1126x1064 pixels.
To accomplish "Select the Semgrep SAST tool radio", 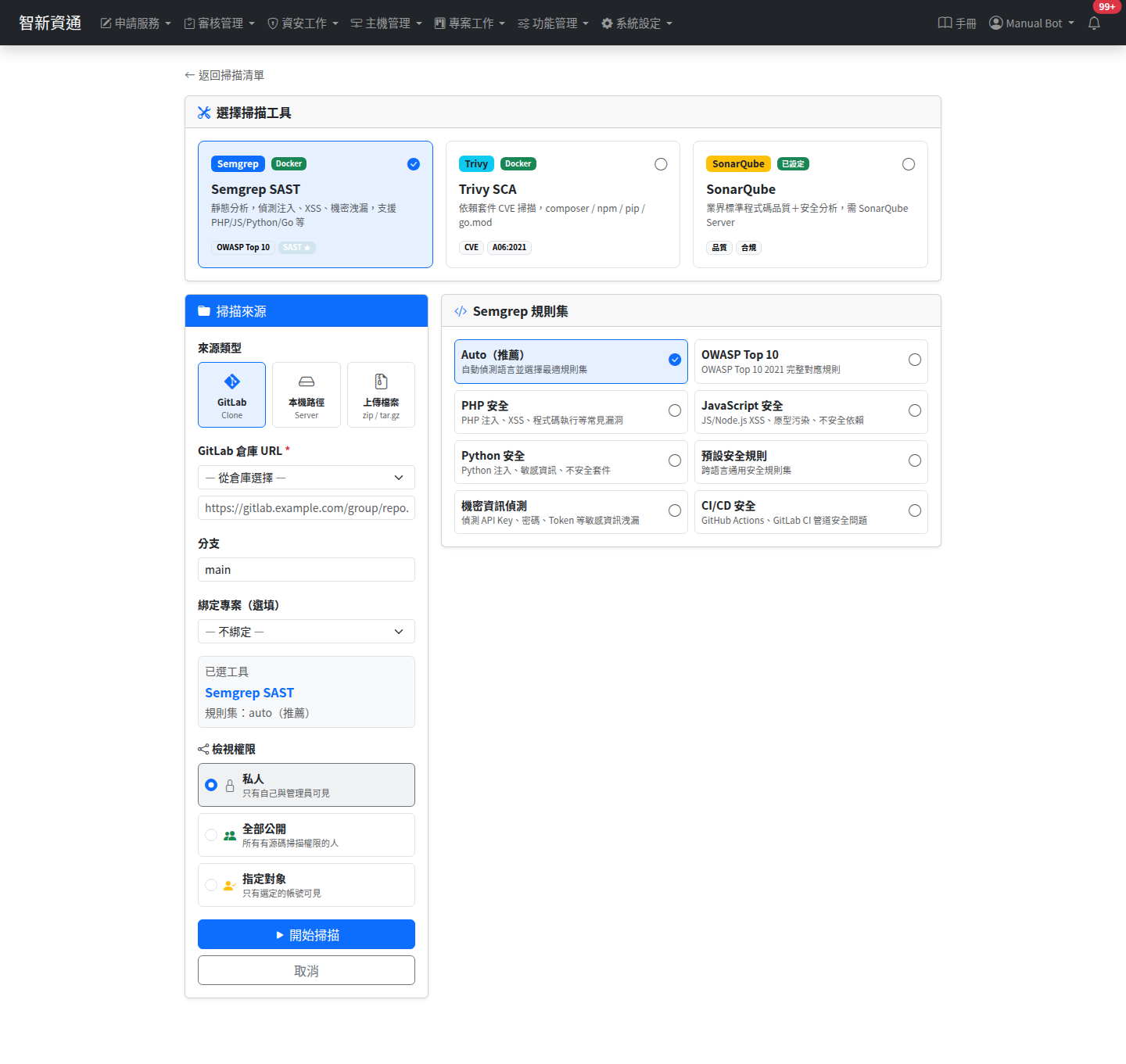I will (x=414, y=164).
